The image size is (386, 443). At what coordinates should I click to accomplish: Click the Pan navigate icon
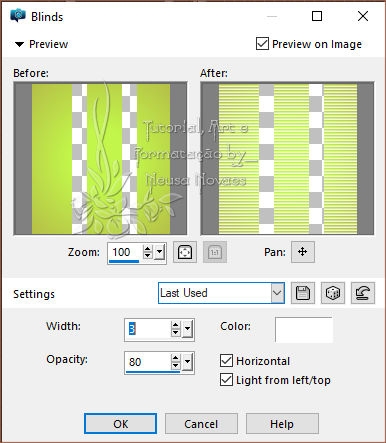click(x=303, y=252)
